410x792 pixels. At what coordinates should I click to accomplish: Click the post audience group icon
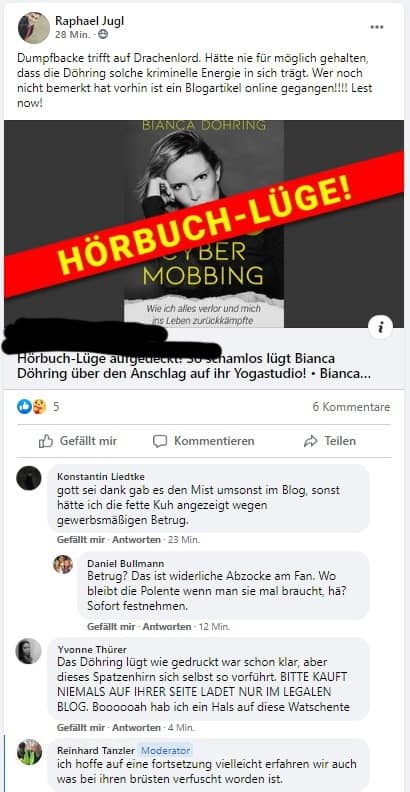tap(103, 35)
